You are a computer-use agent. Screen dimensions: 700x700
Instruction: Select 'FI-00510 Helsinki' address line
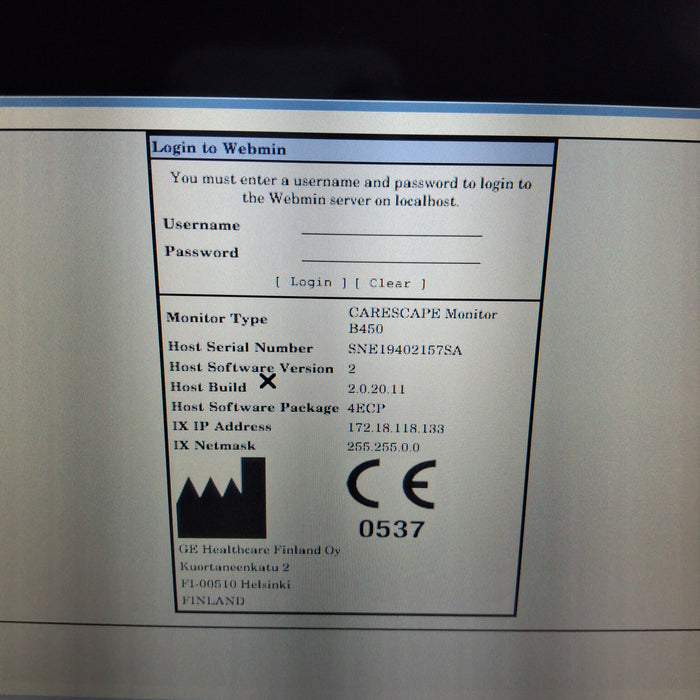click(236, 584)
